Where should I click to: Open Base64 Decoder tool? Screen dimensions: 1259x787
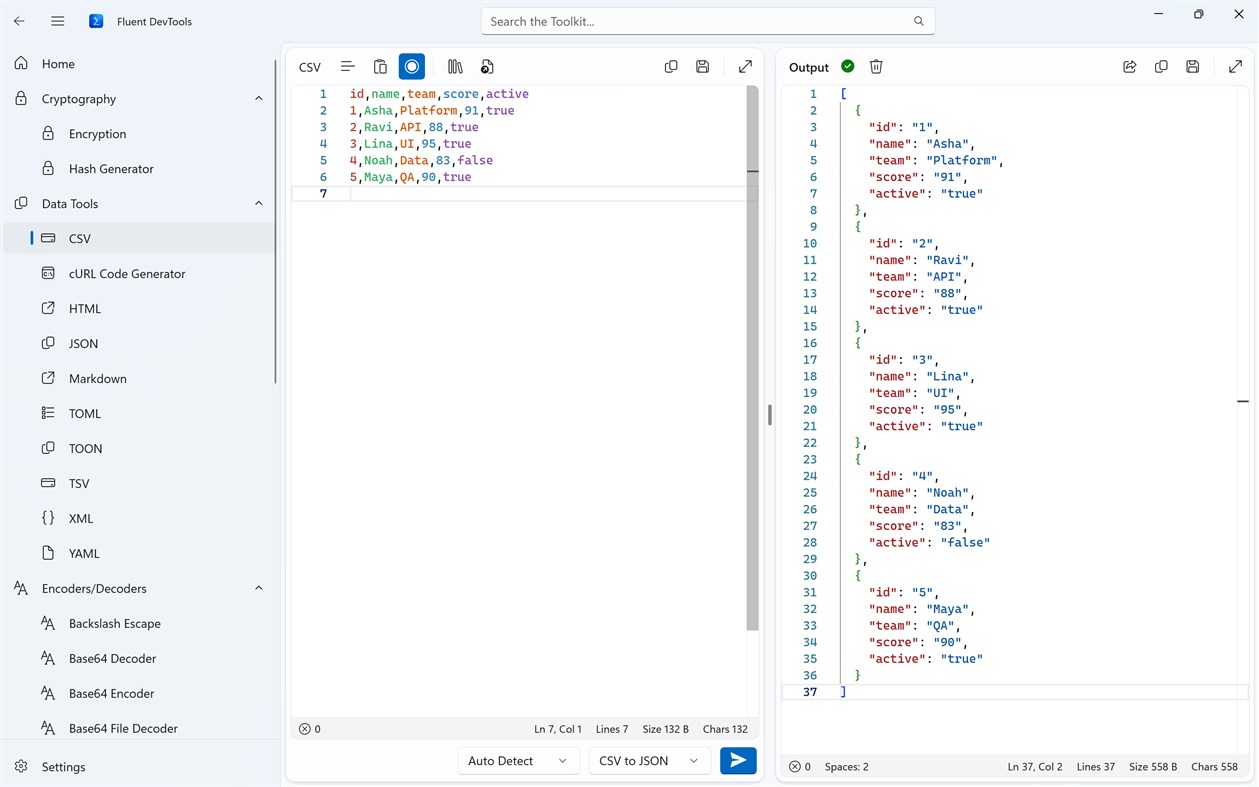coord(140,659)
